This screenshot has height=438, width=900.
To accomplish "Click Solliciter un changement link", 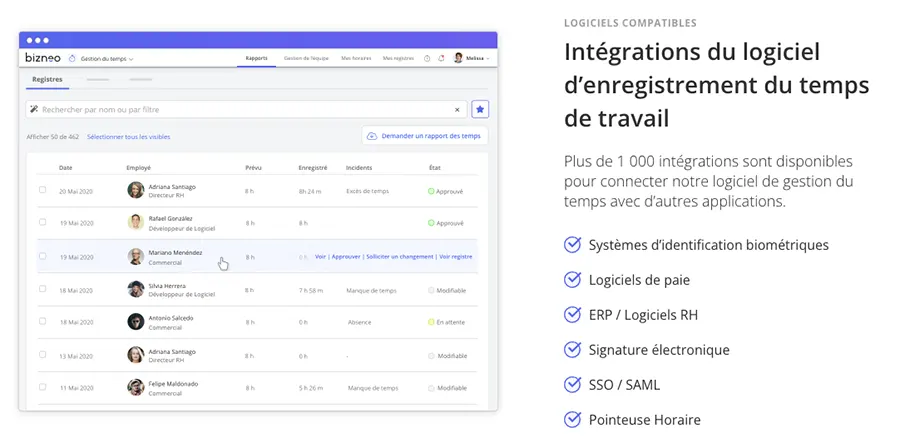I will pos(399,257).
